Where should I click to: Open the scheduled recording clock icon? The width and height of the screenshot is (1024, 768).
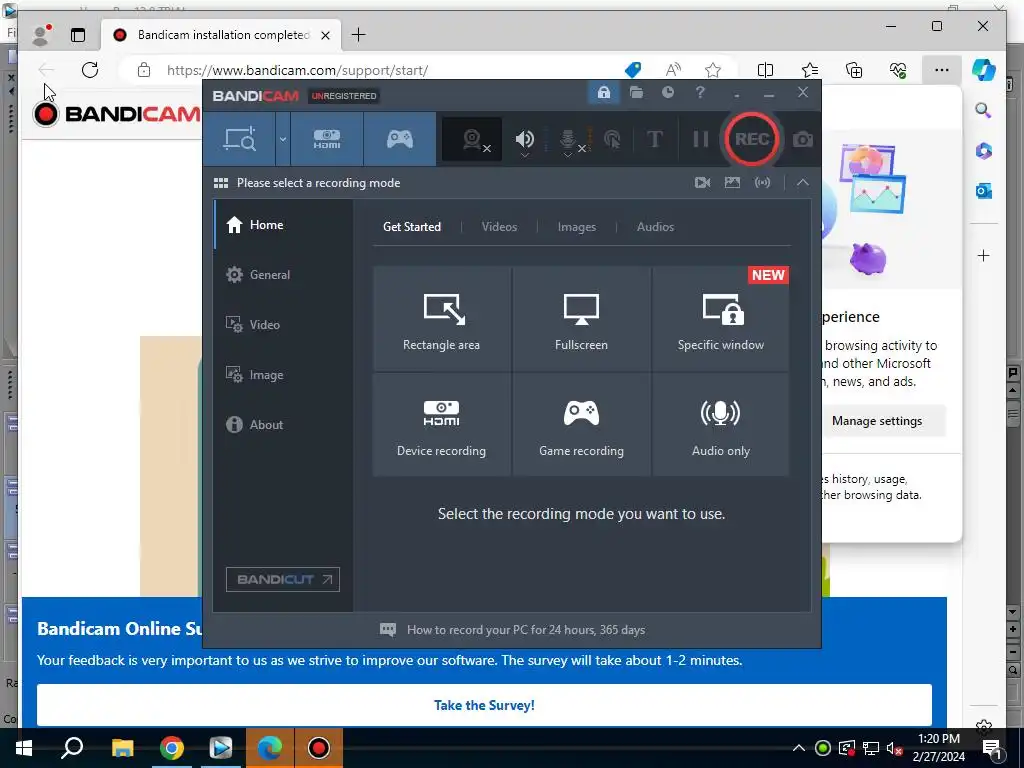pyautogui.click(x=667, y=93)
